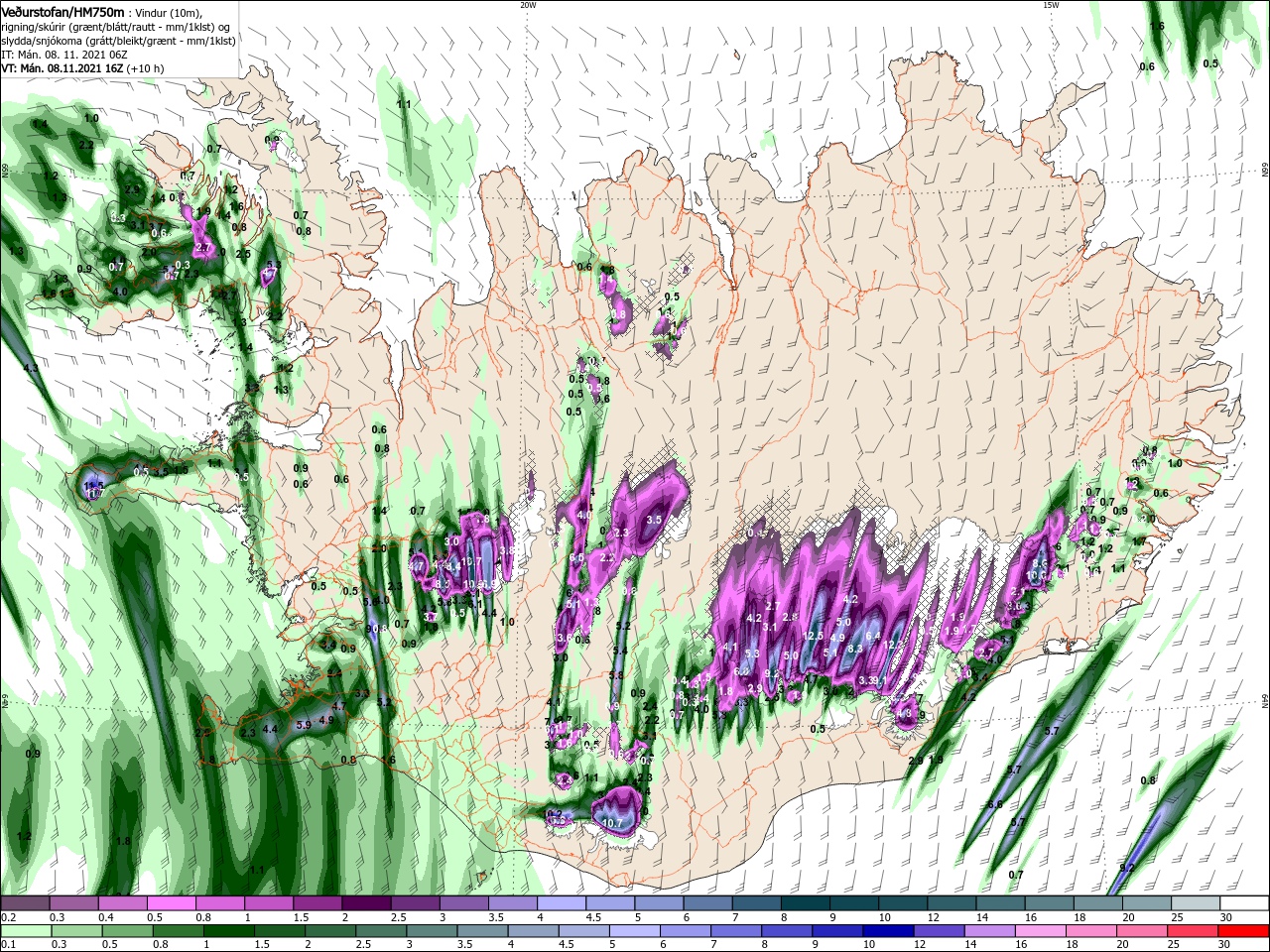
Task: Pick upper legend swatch between 12 and 14
Action: point(952,903)
